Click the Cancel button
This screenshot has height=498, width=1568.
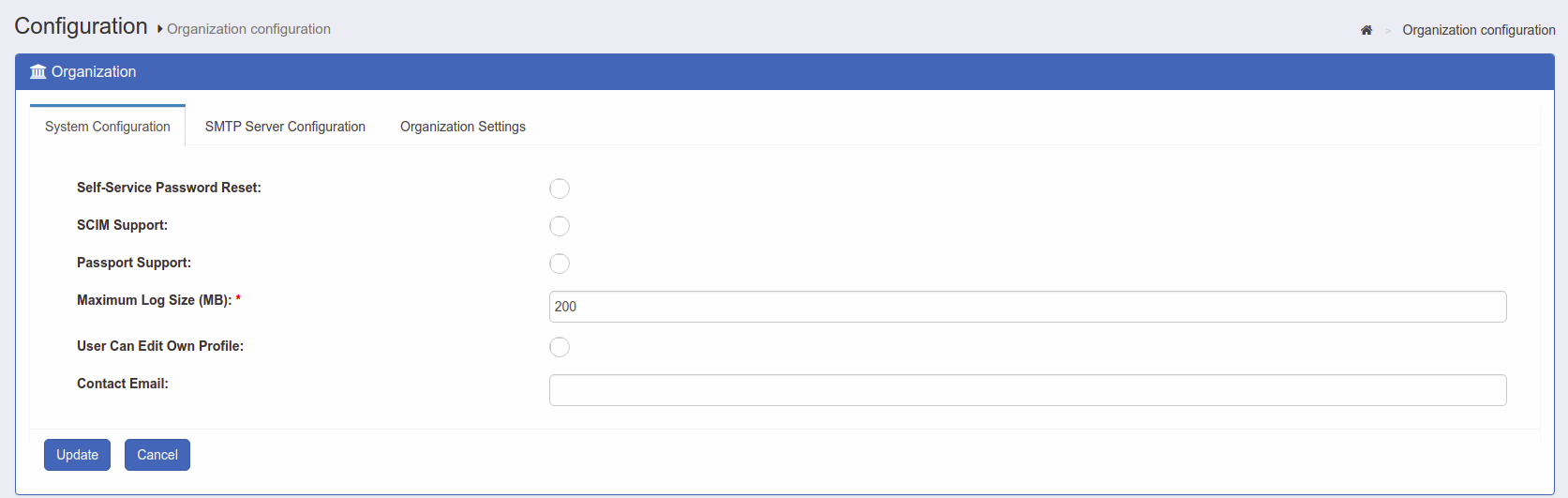pyautogui.click(x=157, y=455)
